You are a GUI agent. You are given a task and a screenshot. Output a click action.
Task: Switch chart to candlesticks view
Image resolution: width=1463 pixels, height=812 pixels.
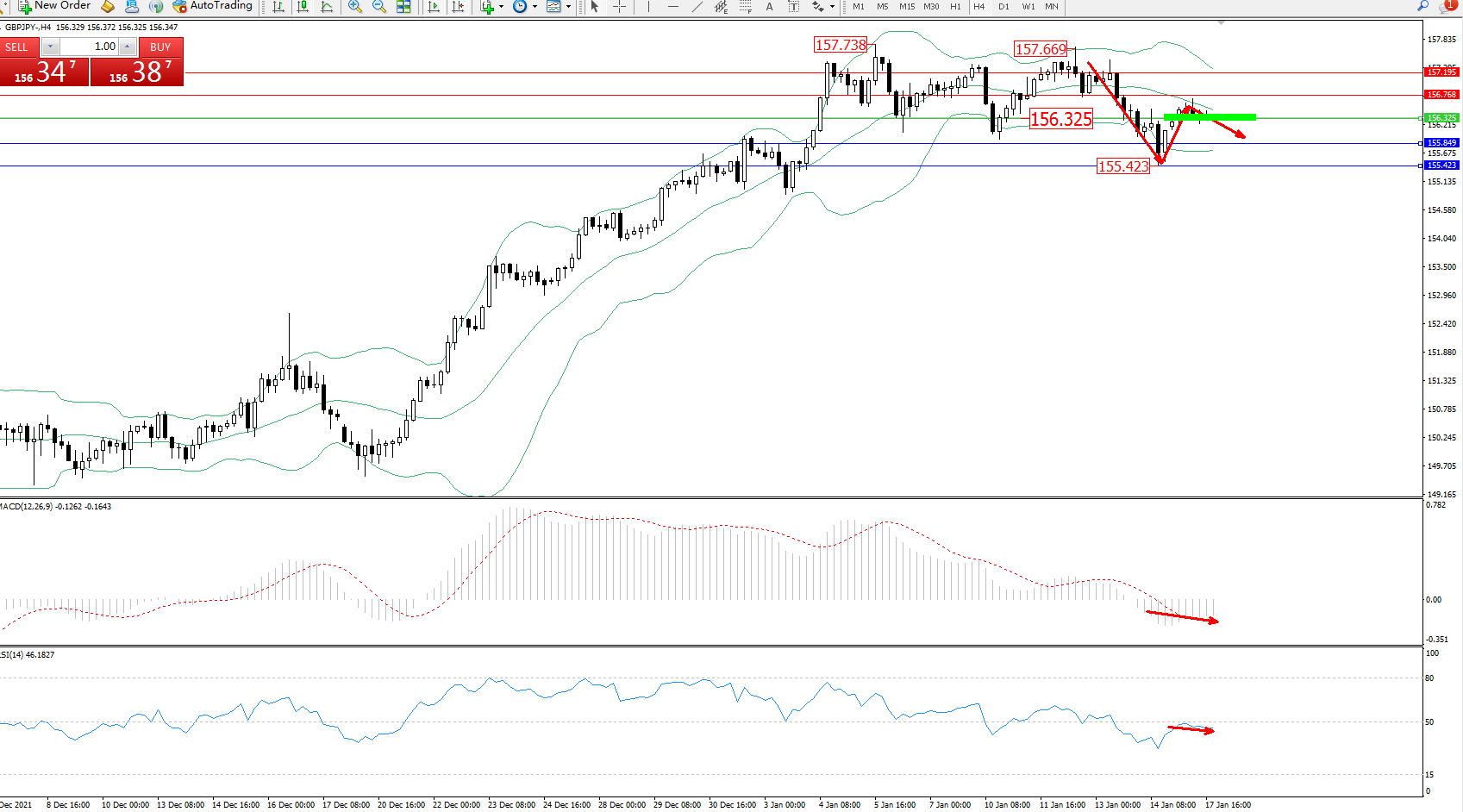(x=303, y=6)
